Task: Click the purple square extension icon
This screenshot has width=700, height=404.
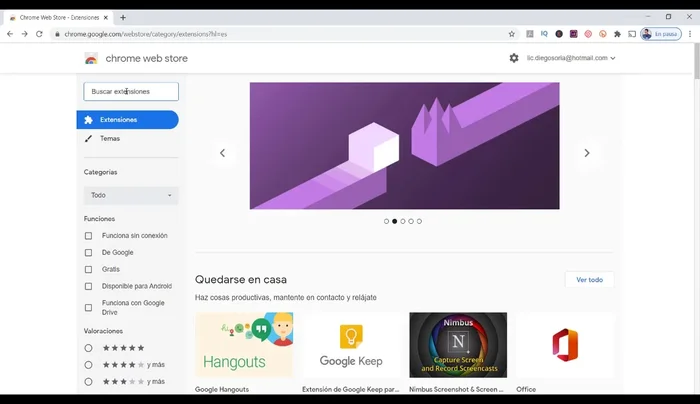Action: (x=574, y=34)
